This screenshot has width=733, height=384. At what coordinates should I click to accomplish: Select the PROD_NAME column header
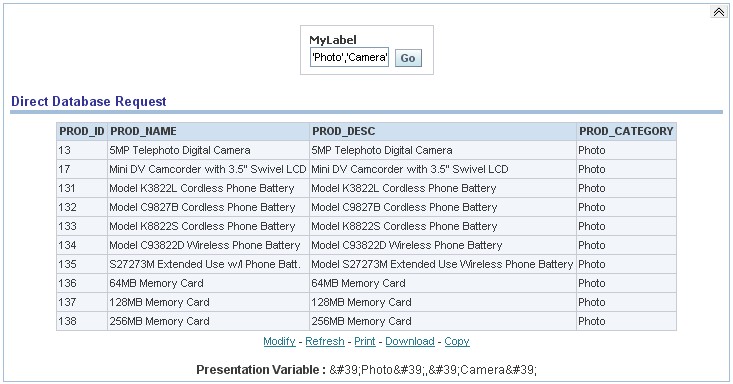pos(208,131)
